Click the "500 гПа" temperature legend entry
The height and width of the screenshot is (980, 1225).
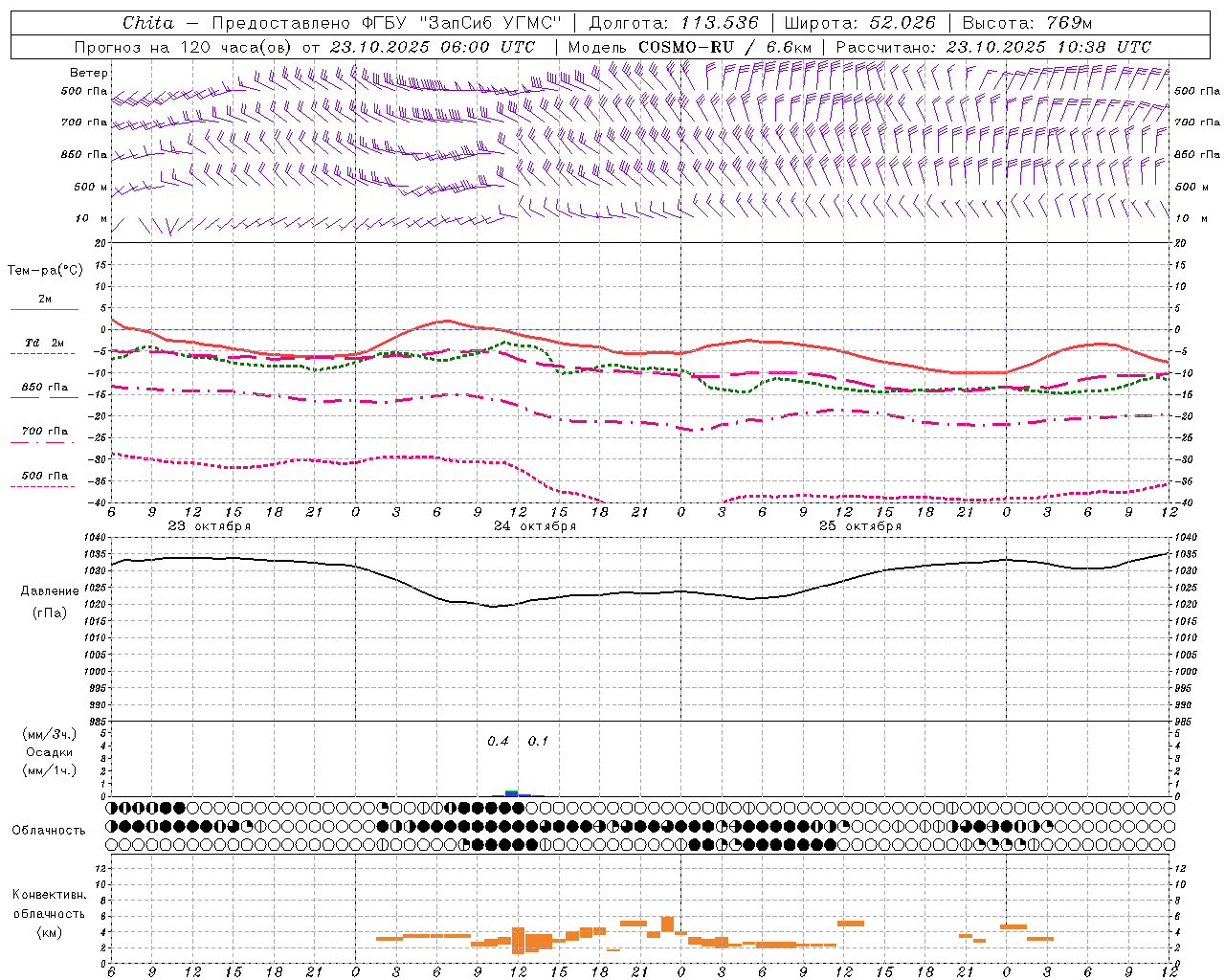click(x=45, y=476)
